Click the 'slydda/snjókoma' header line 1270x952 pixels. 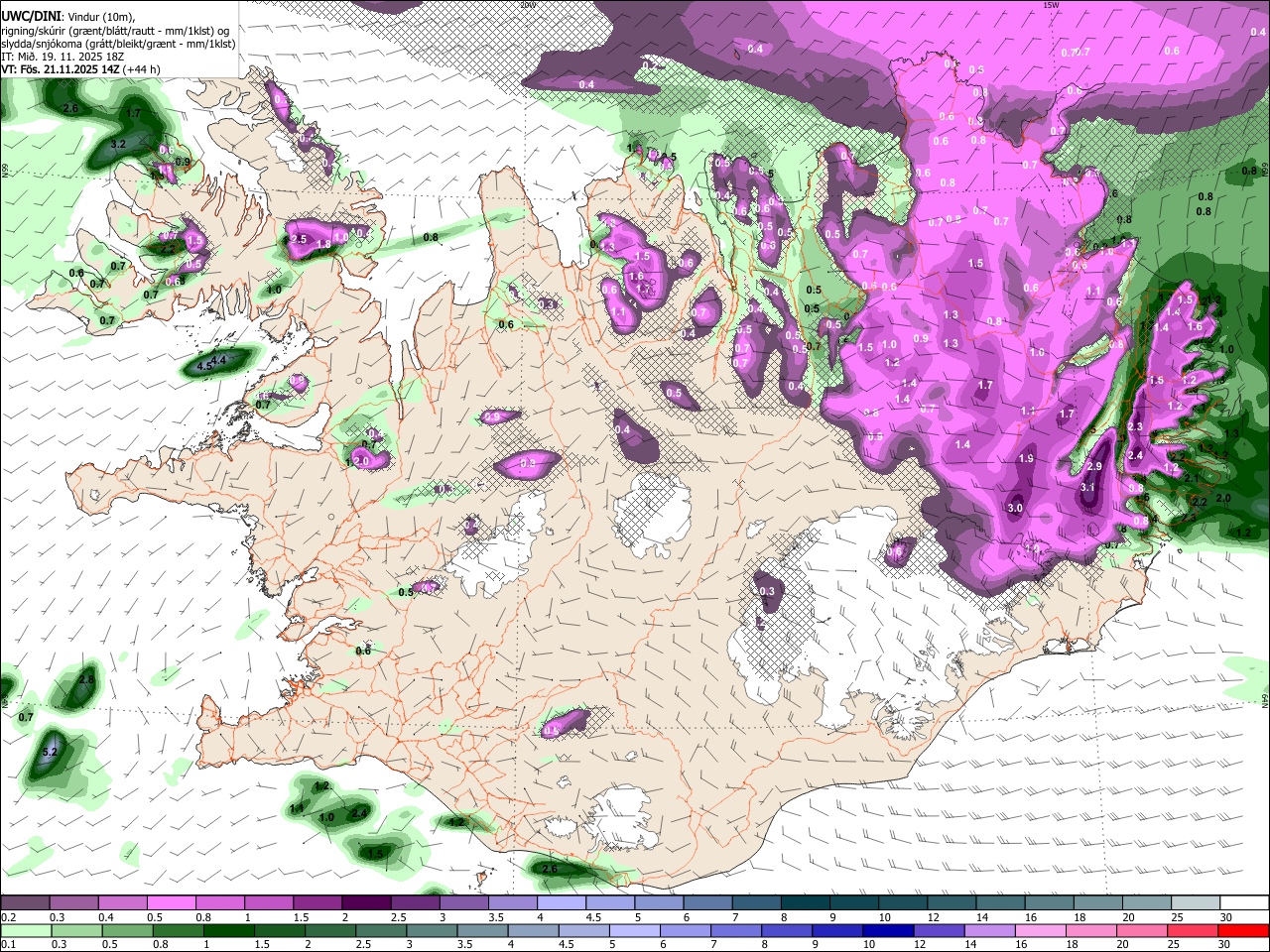pos(118,44)
